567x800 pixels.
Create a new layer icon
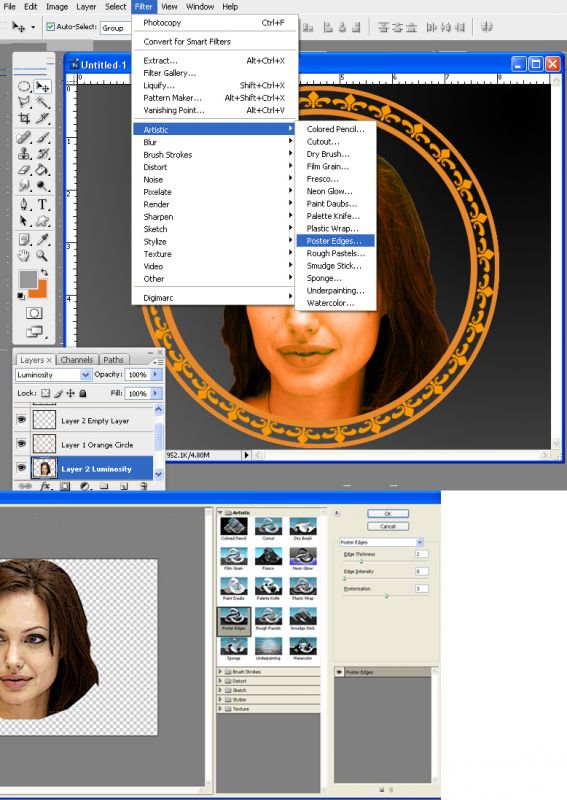pyautogui.click(x=124, y=486)
